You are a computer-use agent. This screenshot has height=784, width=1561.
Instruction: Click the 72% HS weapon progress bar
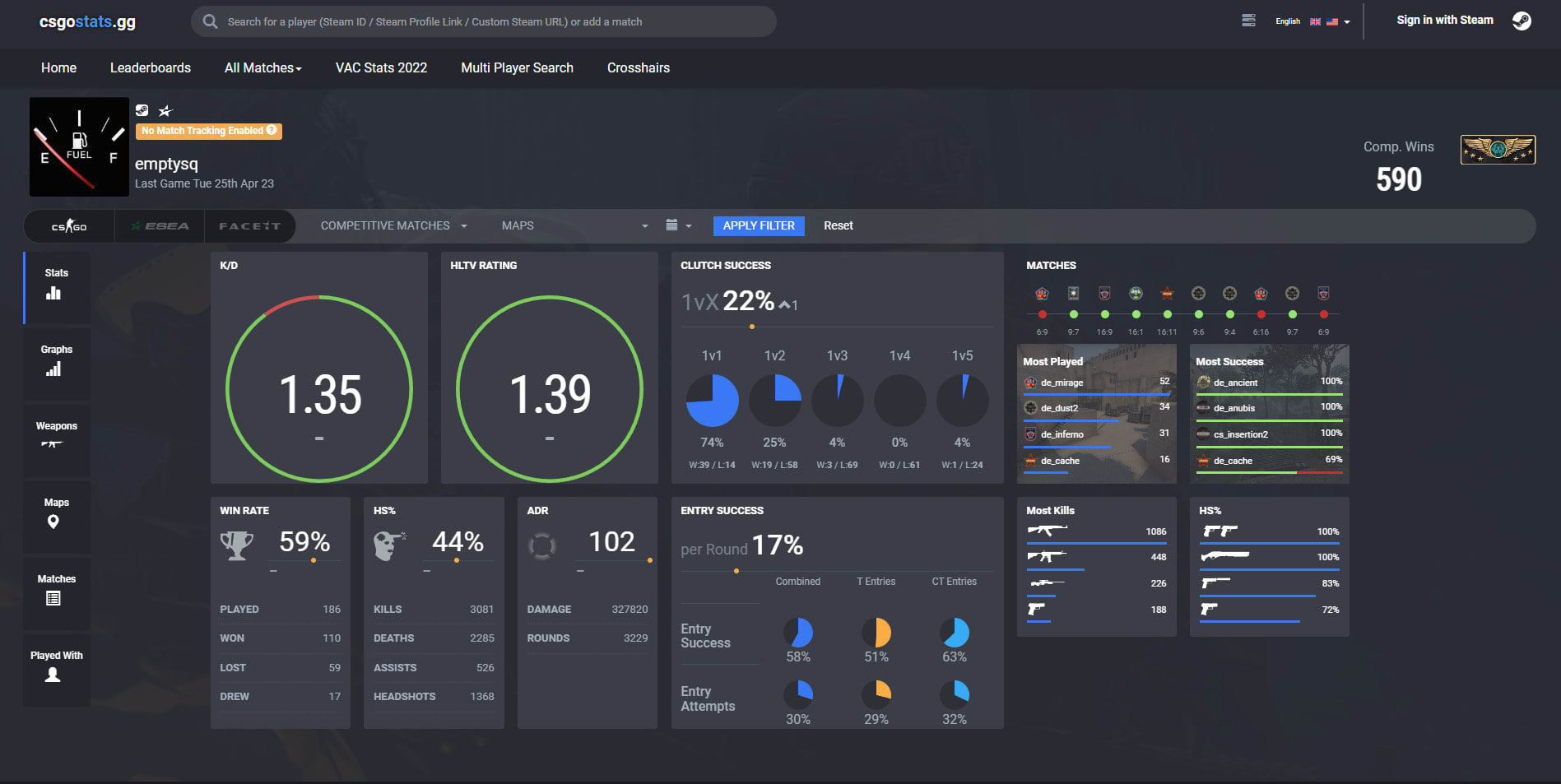[1250, 622]
